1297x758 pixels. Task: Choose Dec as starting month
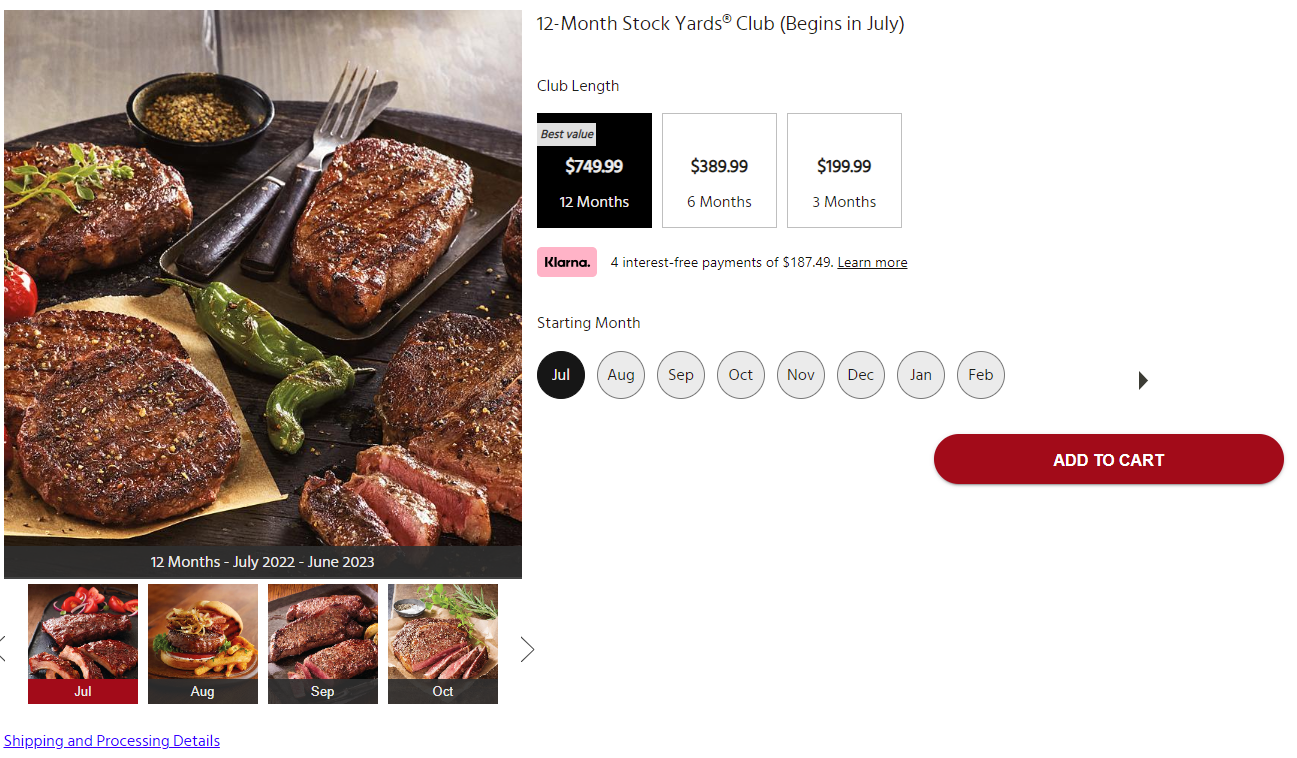click(861, 375)
